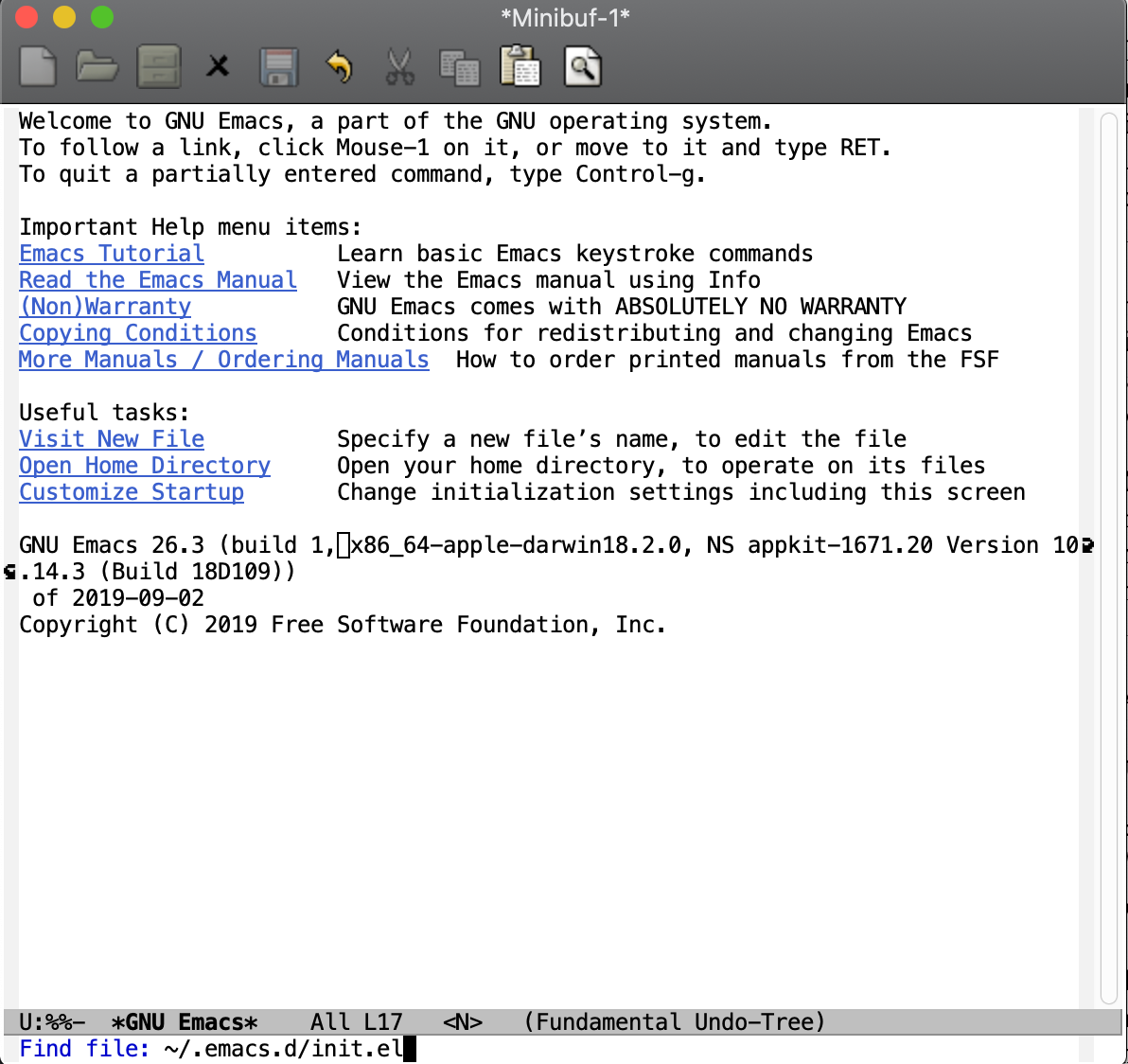This screenshot has height=1064, width=1128.
Task: Cut selection using the scissors icon
Action: click(x=399, y=65)
